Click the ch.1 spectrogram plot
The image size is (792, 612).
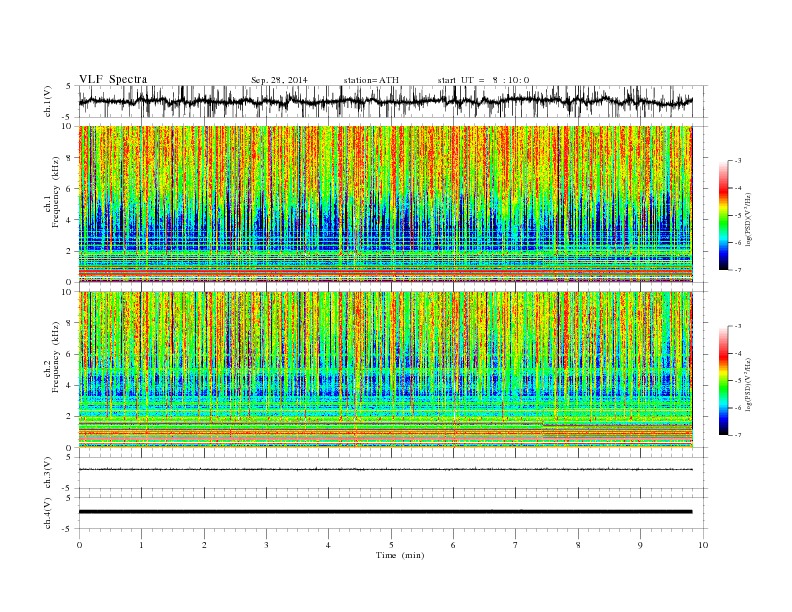coord(385,204)
